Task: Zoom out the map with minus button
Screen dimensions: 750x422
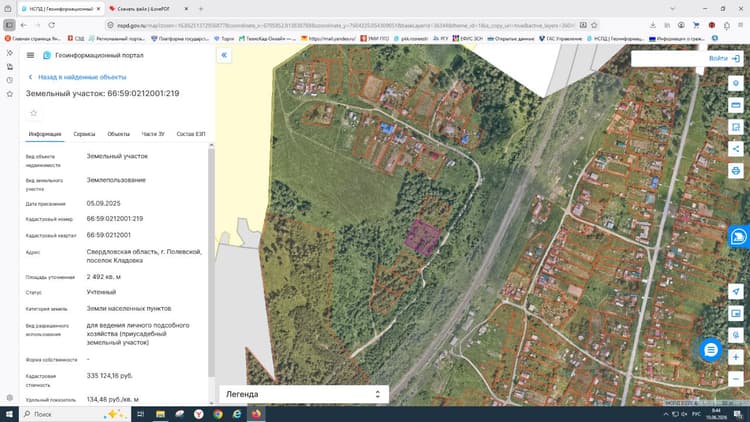Action: [736, 379]
